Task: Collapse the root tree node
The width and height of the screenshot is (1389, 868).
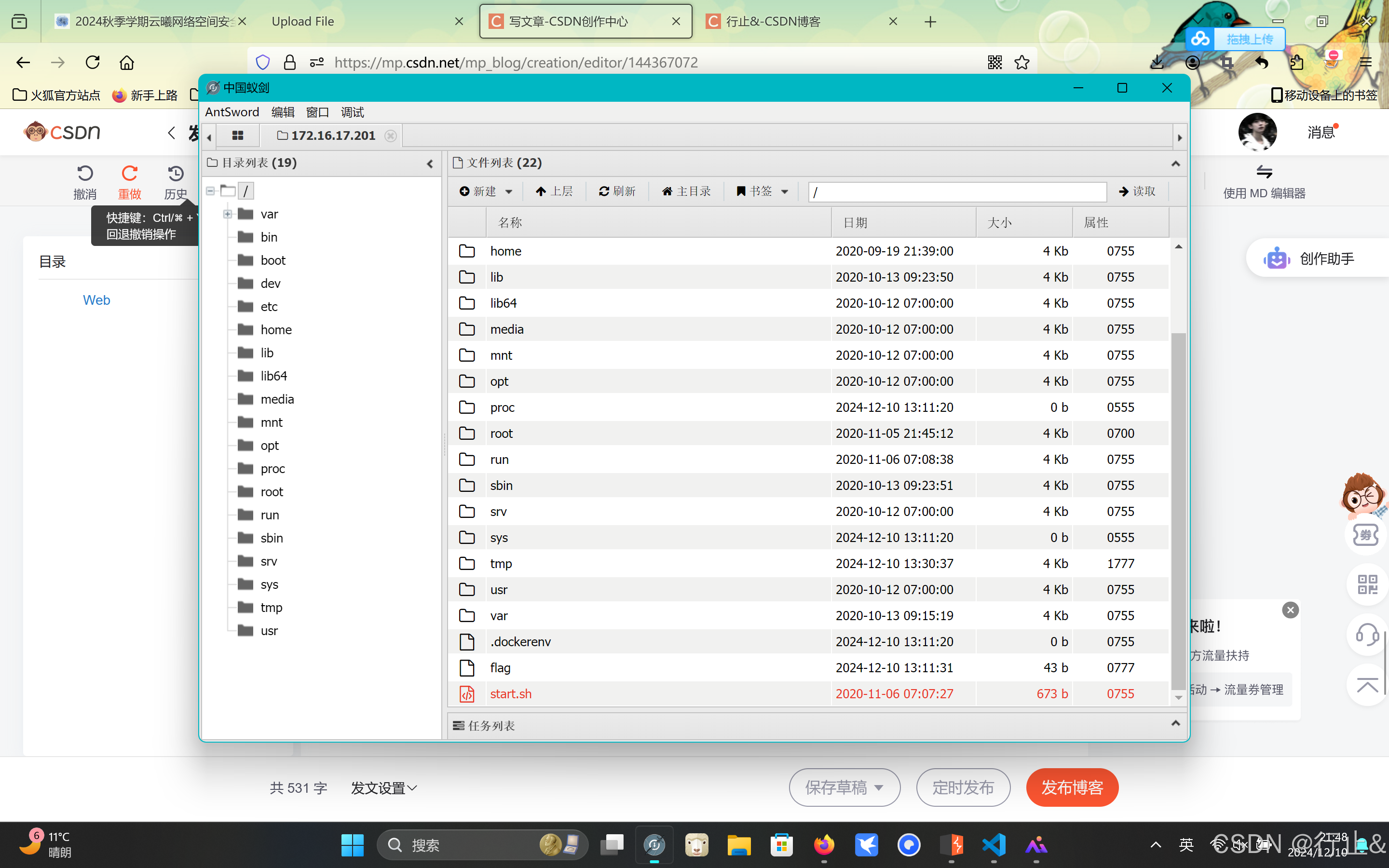Action: (x=211, y=190)
